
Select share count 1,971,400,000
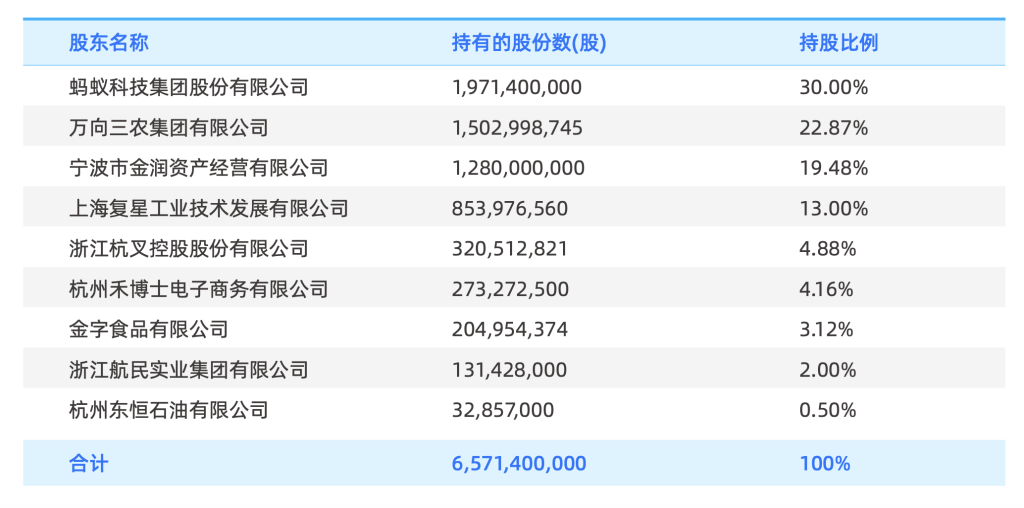[517, 87]
